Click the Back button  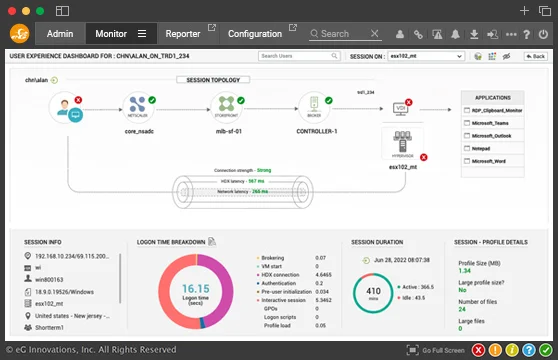[536, 56]
